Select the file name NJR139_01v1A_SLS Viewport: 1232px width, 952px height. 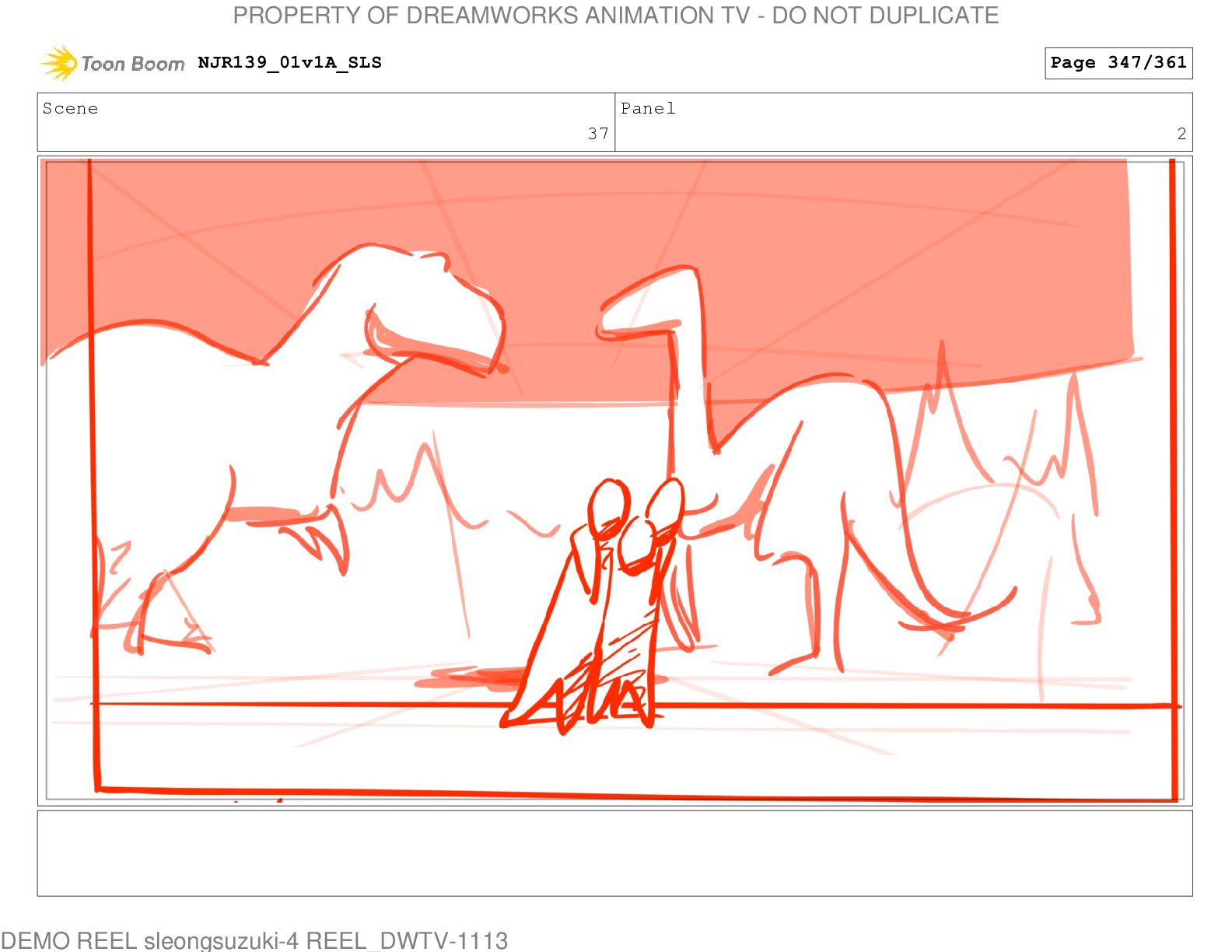click(289, 62)
